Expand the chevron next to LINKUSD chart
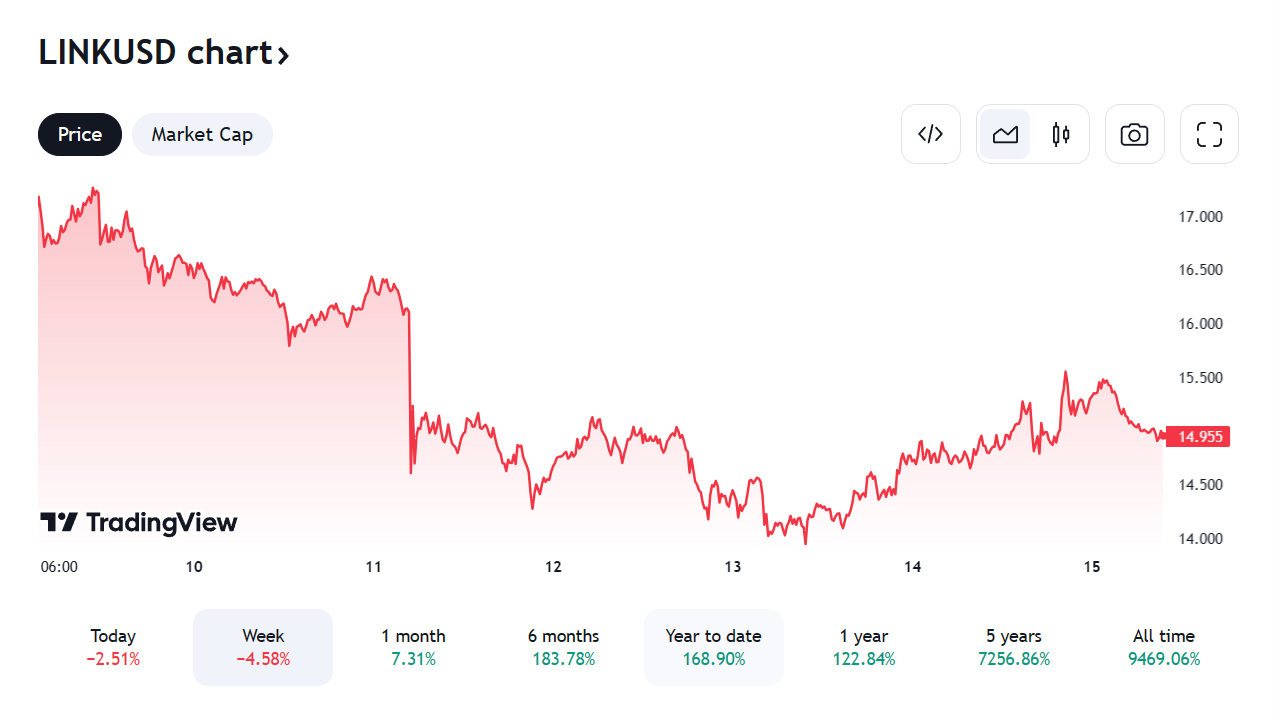 (284, 55)
